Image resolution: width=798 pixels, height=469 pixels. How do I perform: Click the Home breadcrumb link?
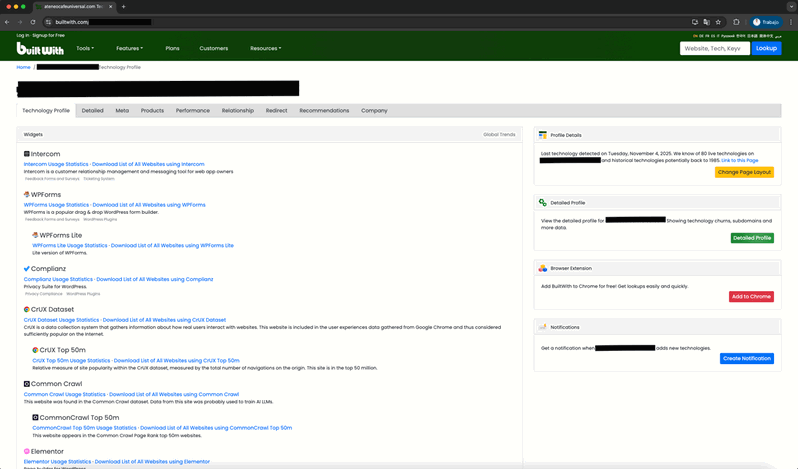pos(23,67)
